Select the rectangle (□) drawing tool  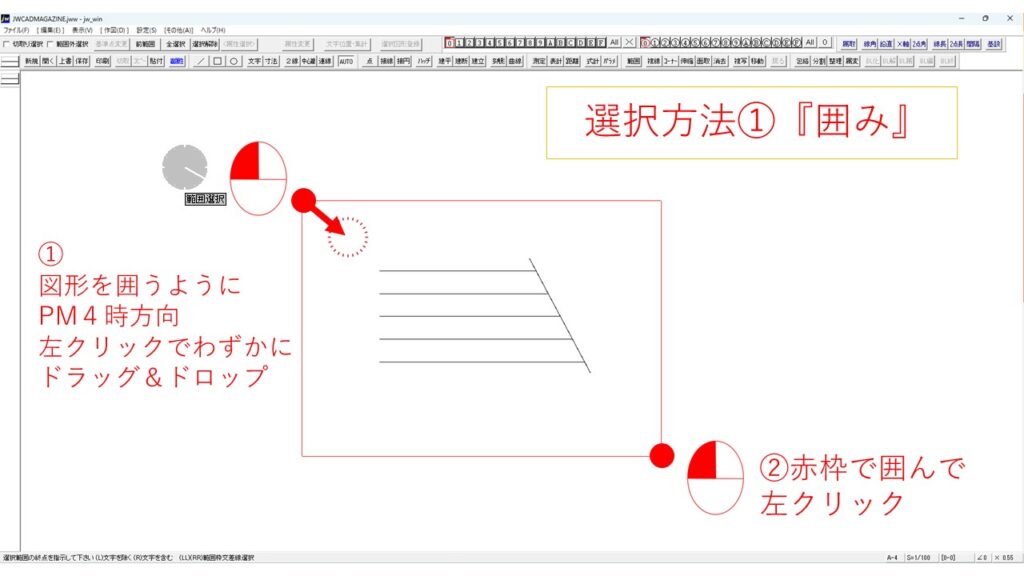pos(217,61)
